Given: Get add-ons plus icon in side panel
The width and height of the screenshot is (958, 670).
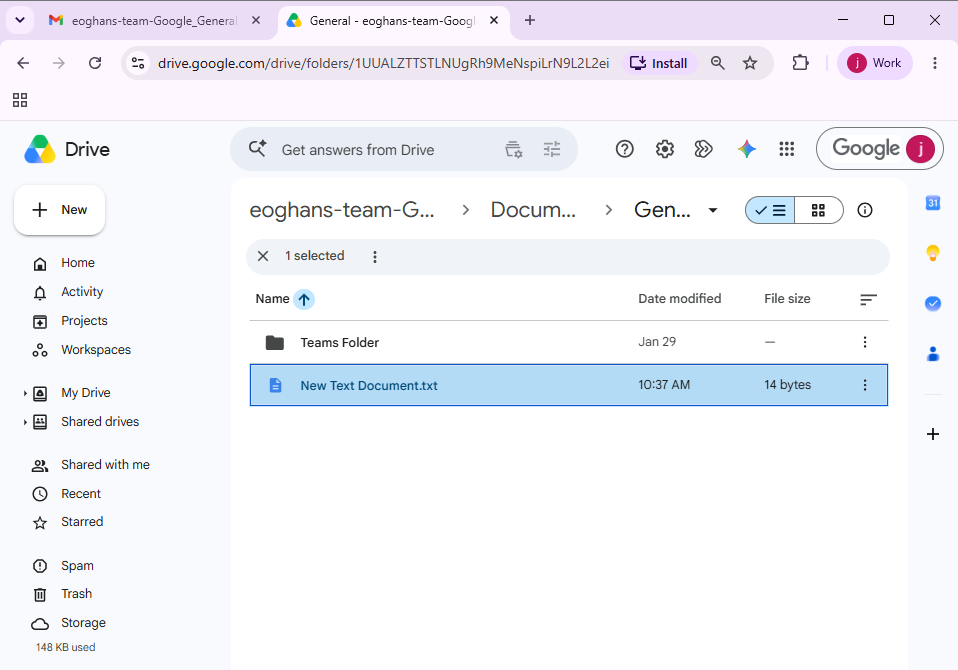Looking at the screenshot, I should click(933, 434).
